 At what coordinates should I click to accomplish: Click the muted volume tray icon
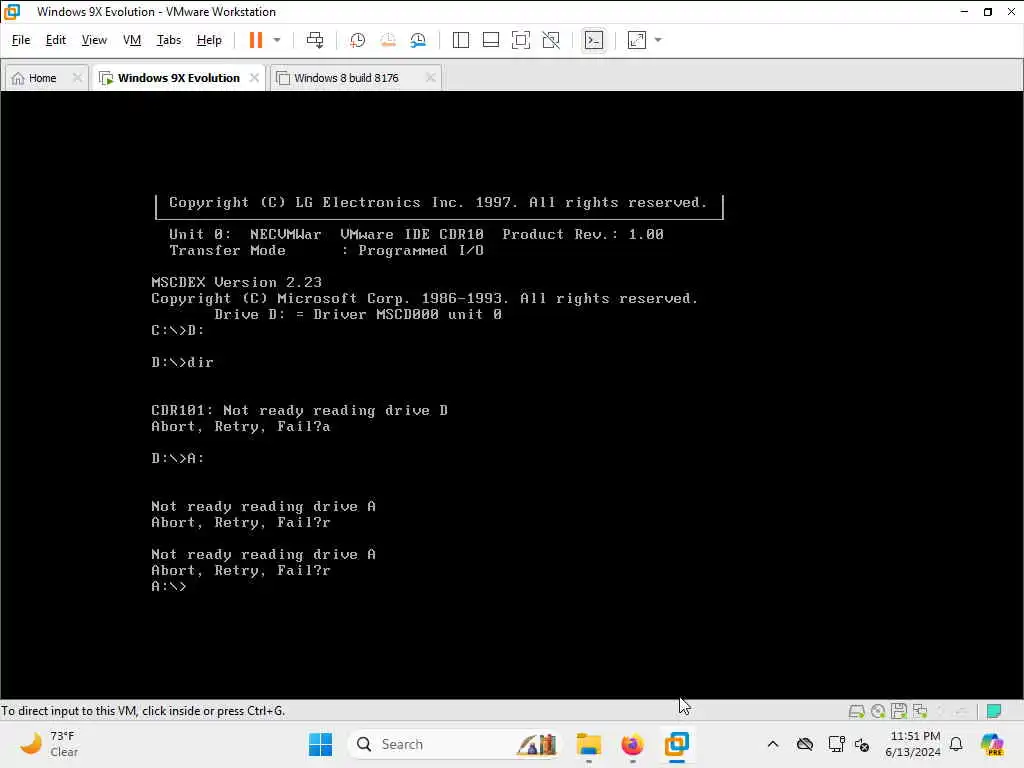862,744
